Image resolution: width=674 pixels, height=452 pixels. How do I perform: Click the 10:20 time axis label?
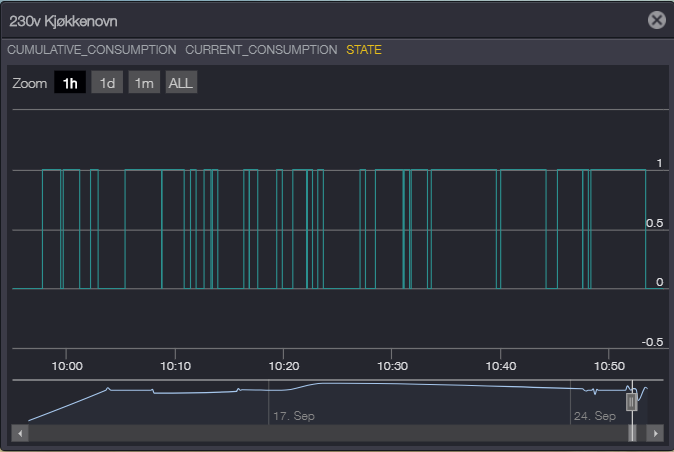tap(284, 366)
